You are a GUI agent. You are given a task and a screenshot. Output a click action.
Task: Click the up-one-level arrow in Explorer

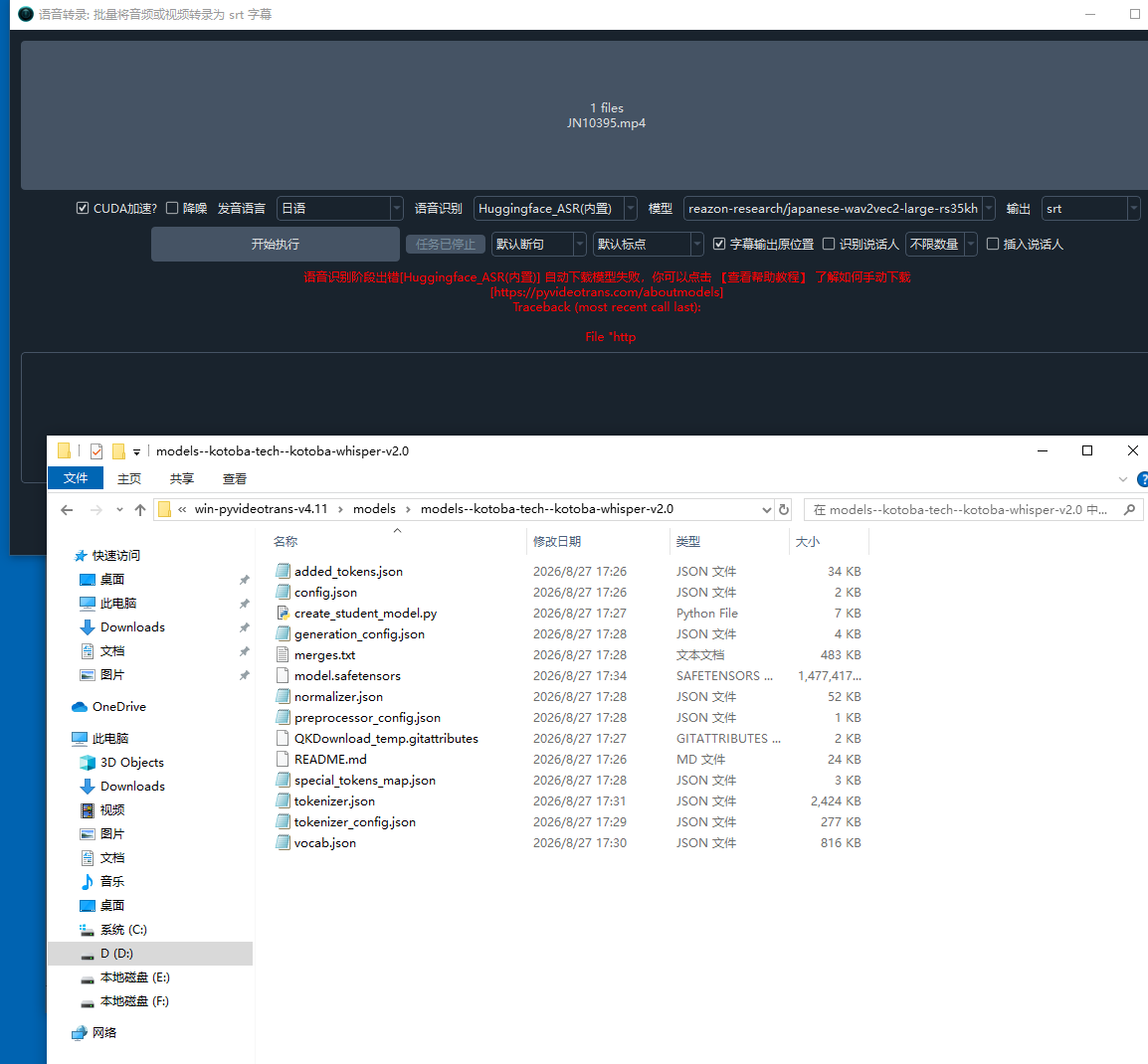tap(140, 510)
